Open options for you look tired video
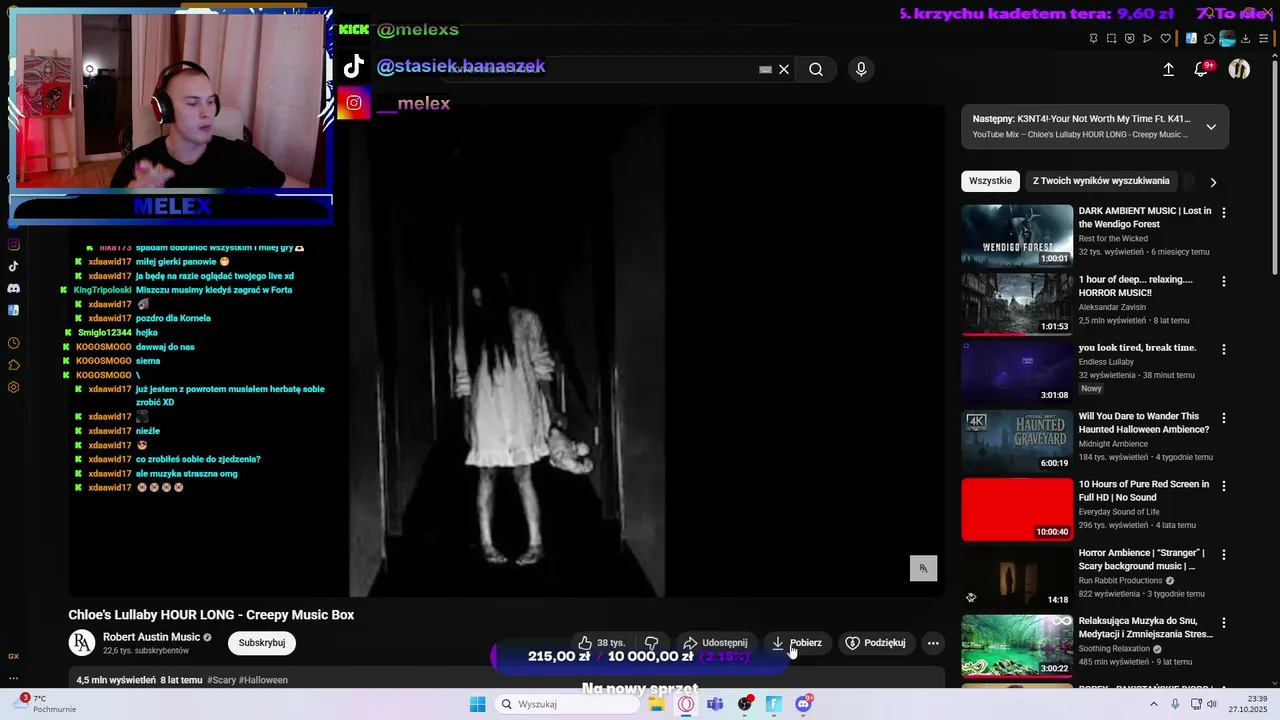The image size is (1280, 720). (x=1223, y=350)
